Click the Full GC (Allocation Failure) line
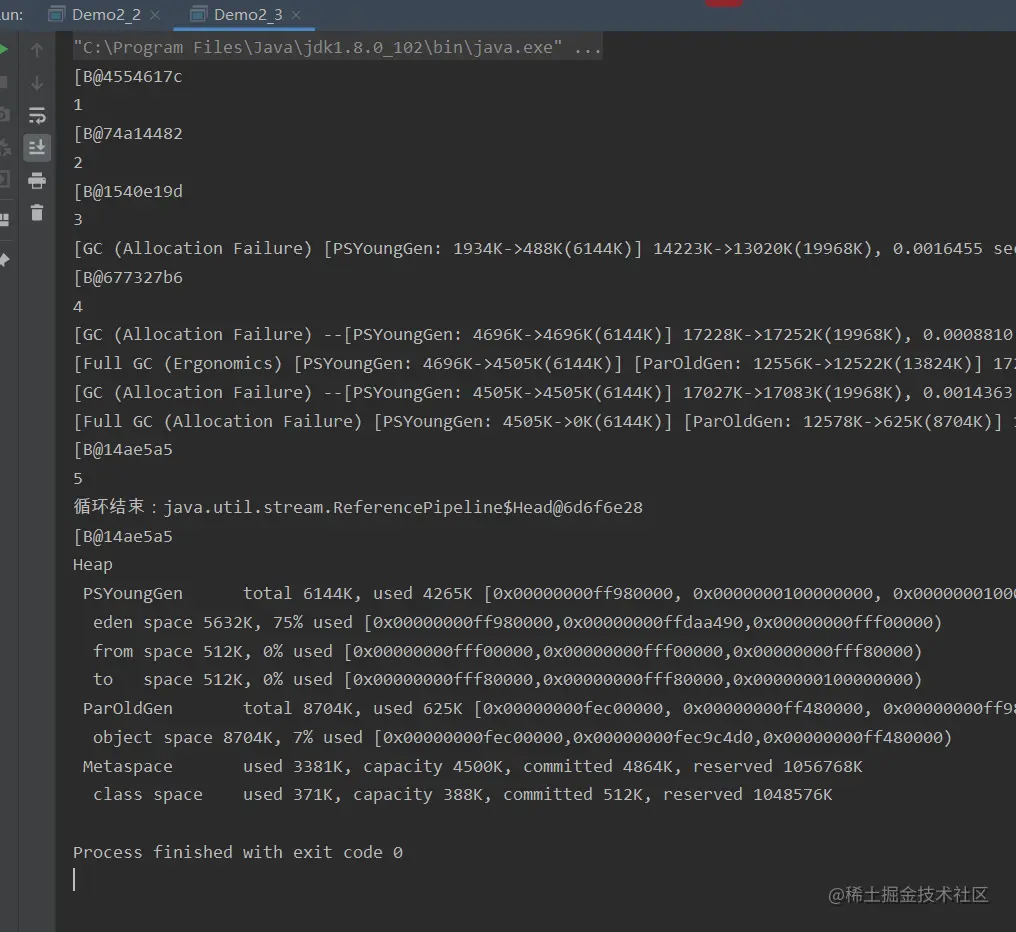Screen dimensions: 1016x932 tap(544, 421)
